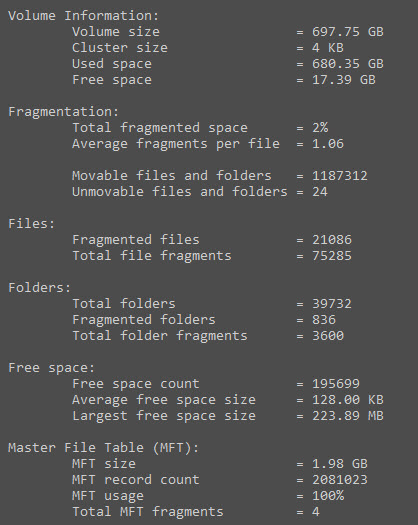418x525 pixels.
Task: Click Total file fragments value 75285
Action: click(332, 256)
